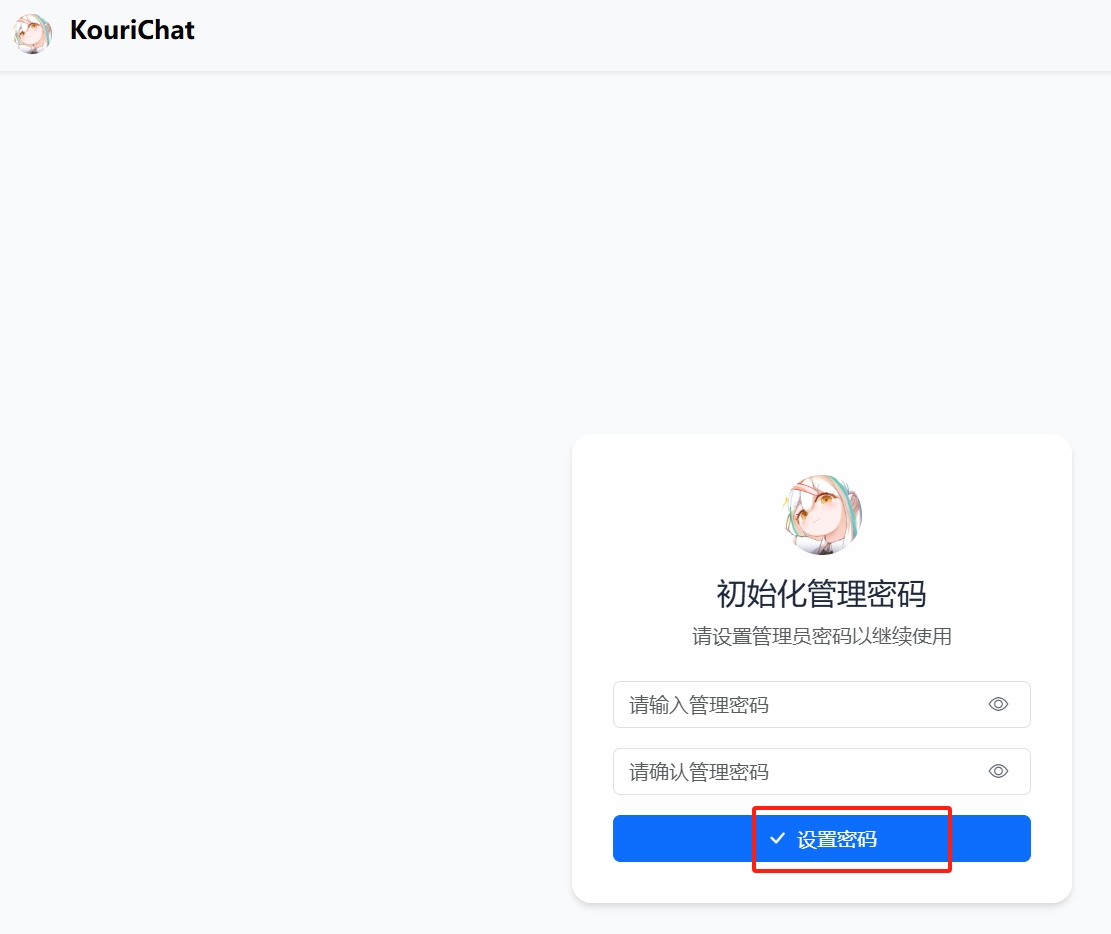Reveal the admin password using first eye icon
The height and width of the screenshot is (934, 1111).
pos(998,704)
